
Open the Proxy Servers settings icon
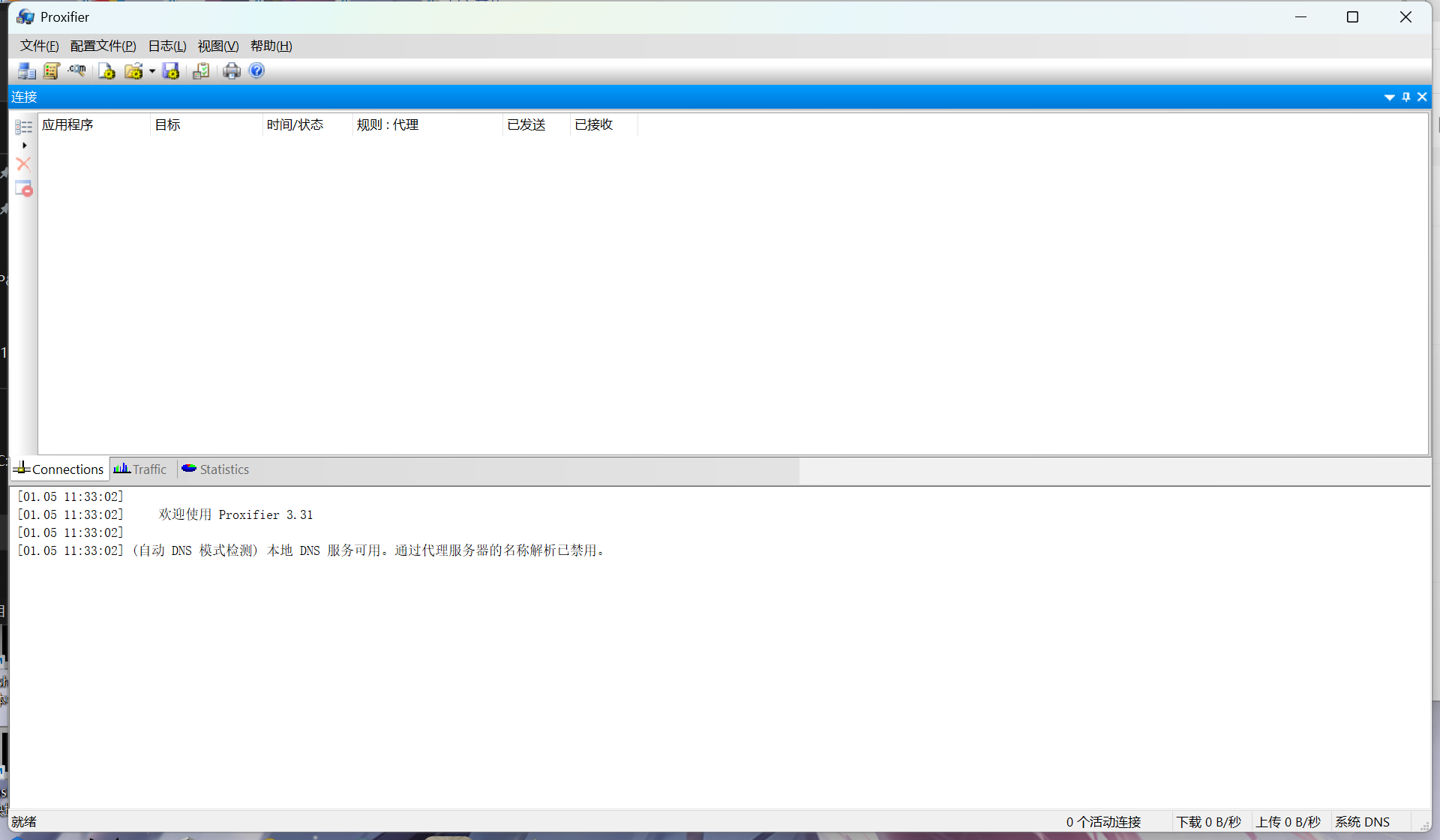pos(27,71)
